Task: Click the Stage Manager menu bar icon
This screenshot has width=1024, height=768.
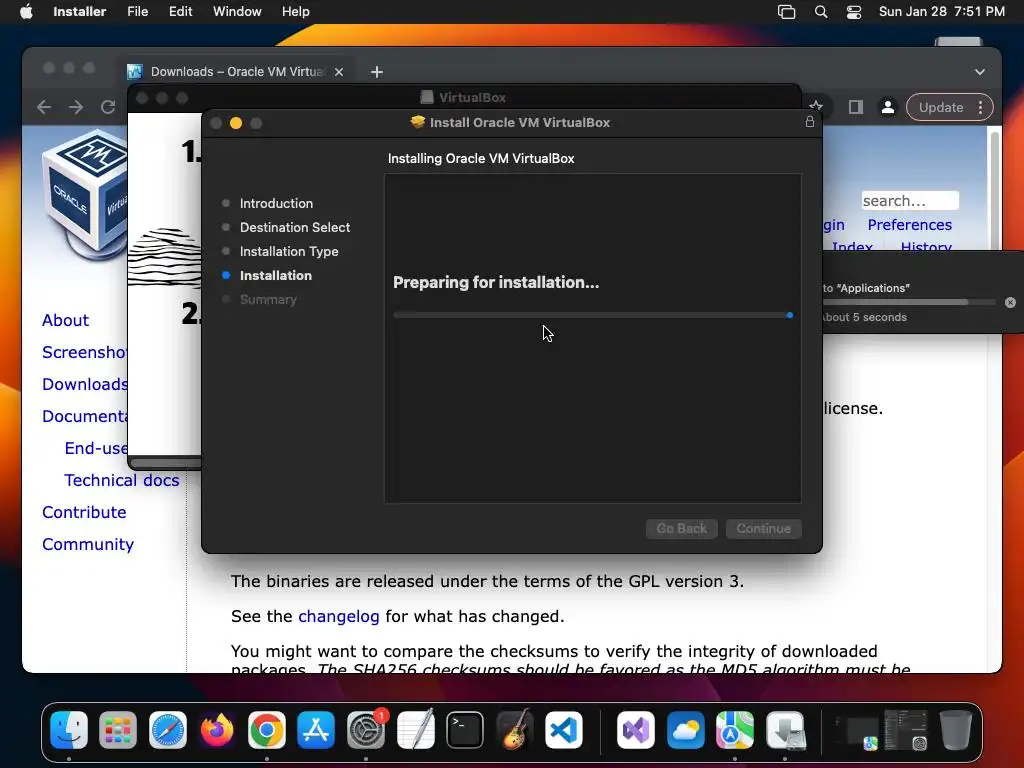Action: (x=786, y=12)
